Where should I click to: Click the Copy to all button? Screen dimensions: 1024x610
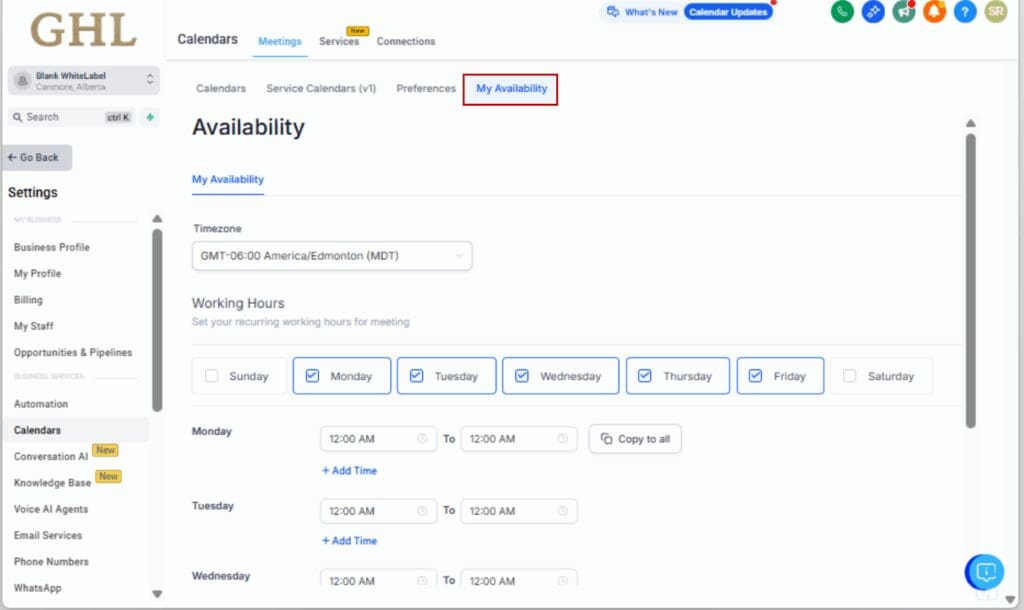[635, 438]
